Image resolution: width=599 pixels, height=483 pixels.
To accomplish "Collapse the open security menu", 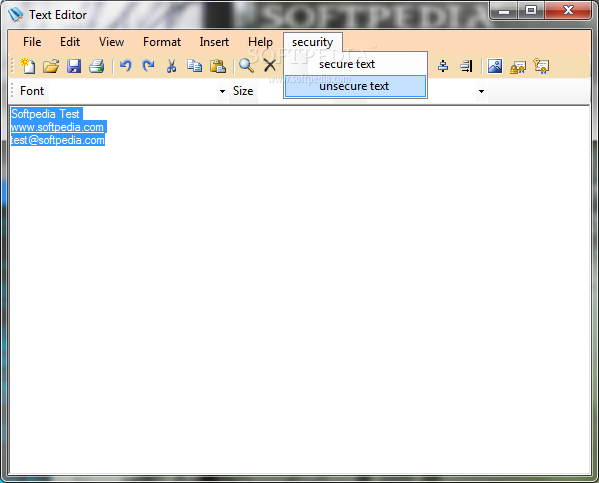I will pos(312,42).
